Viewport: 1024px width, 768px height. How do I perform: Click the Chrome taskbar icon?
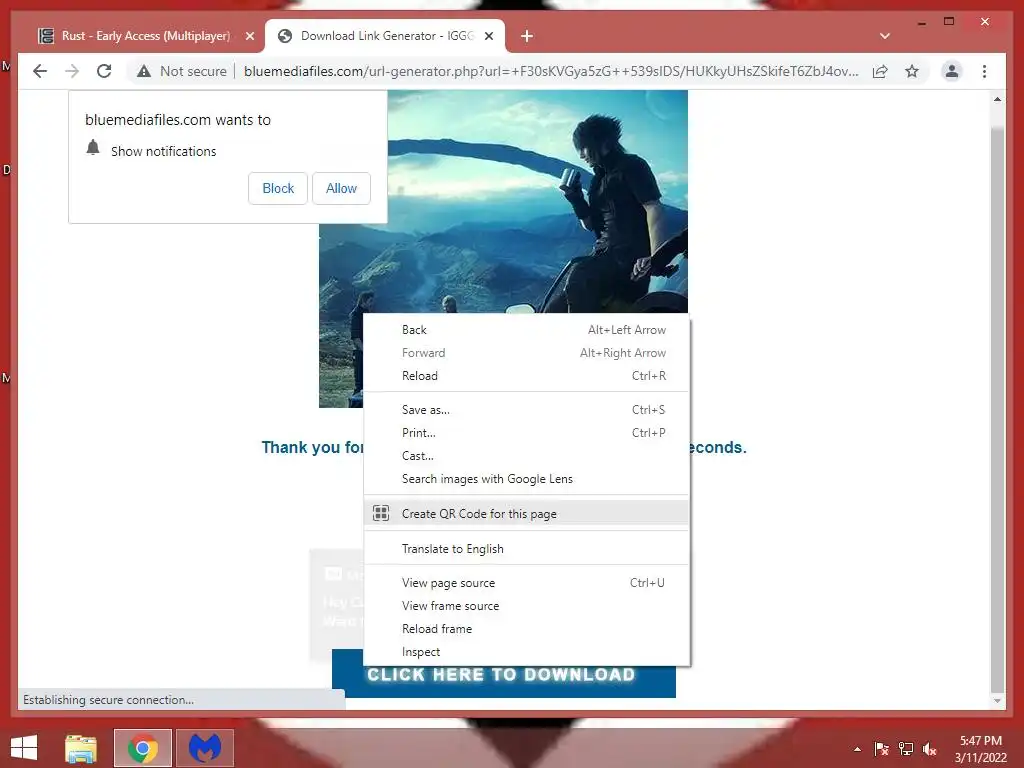[143, 748]
